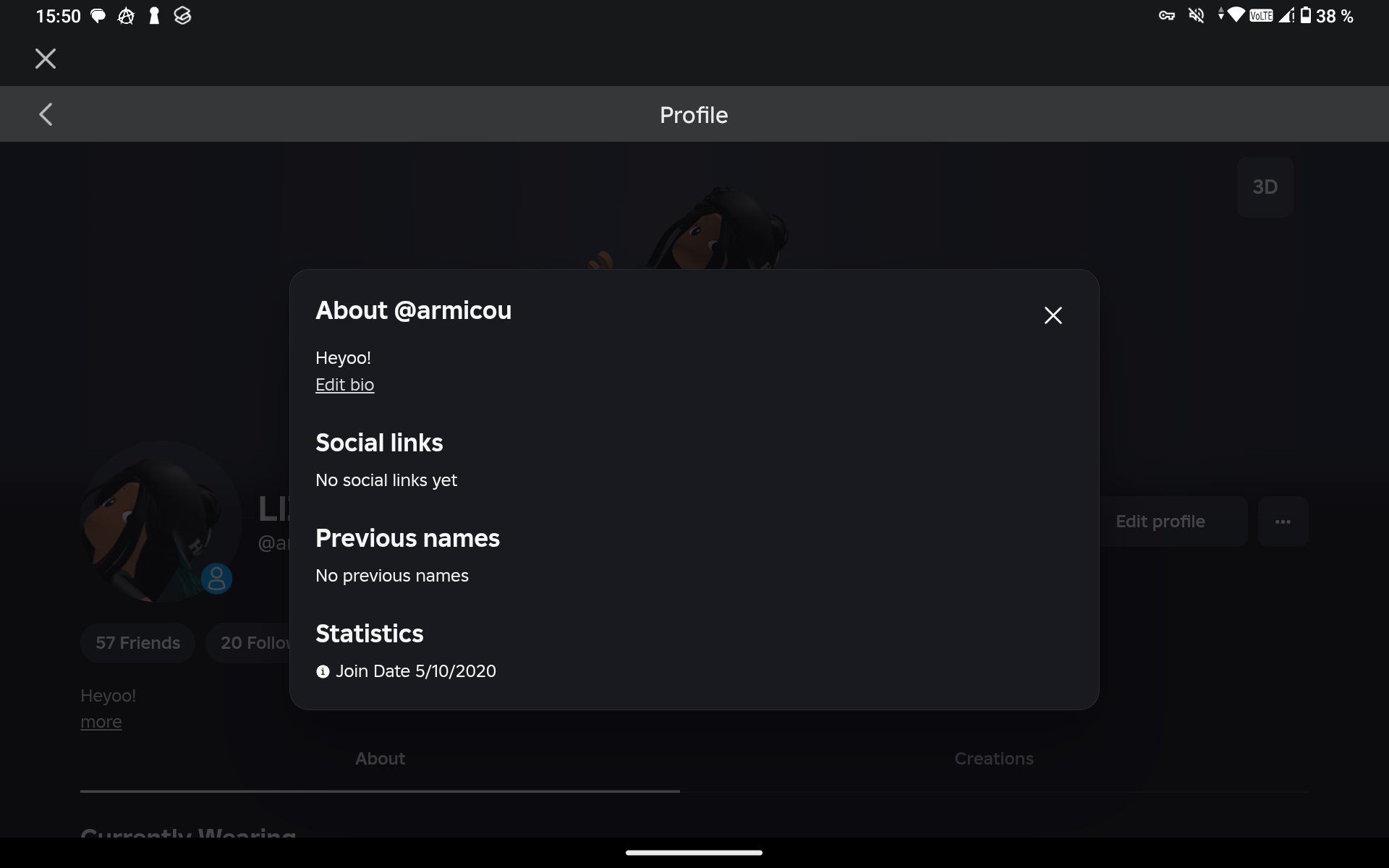Tap the 'About @armicou' heading
Viewport: 1389px width, 868px height.
pos(413,310)
